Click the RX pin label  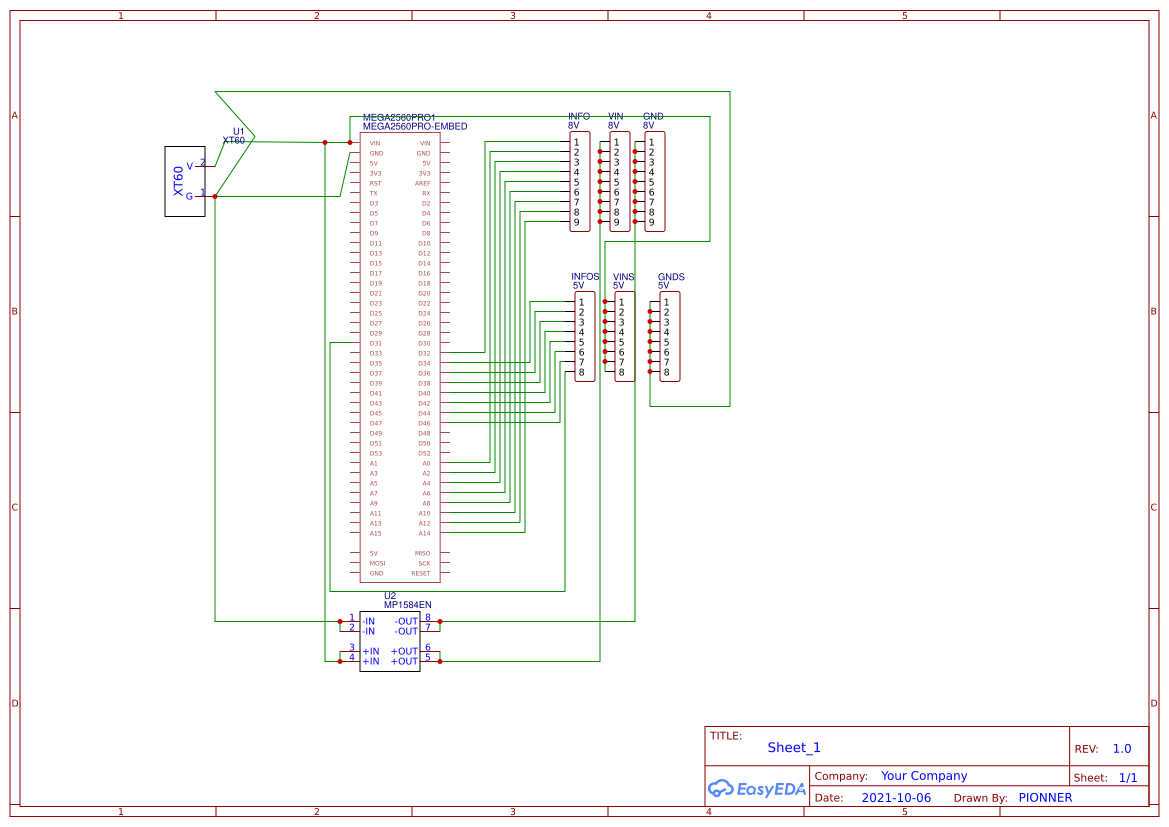426,193
